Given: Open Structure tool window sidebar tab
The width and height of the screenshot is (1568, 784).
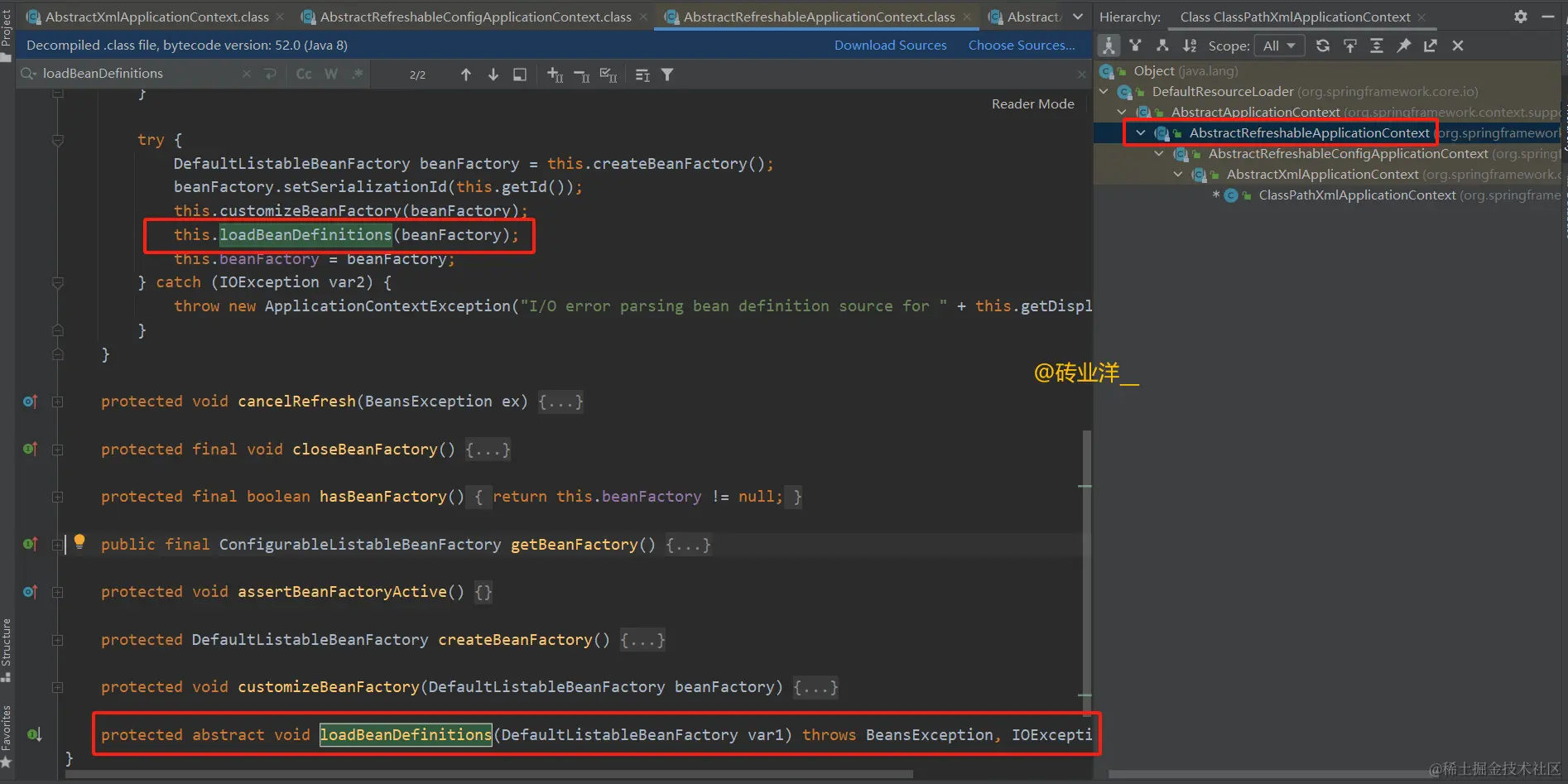Looking at the screenshot, I should click(7, 650).
